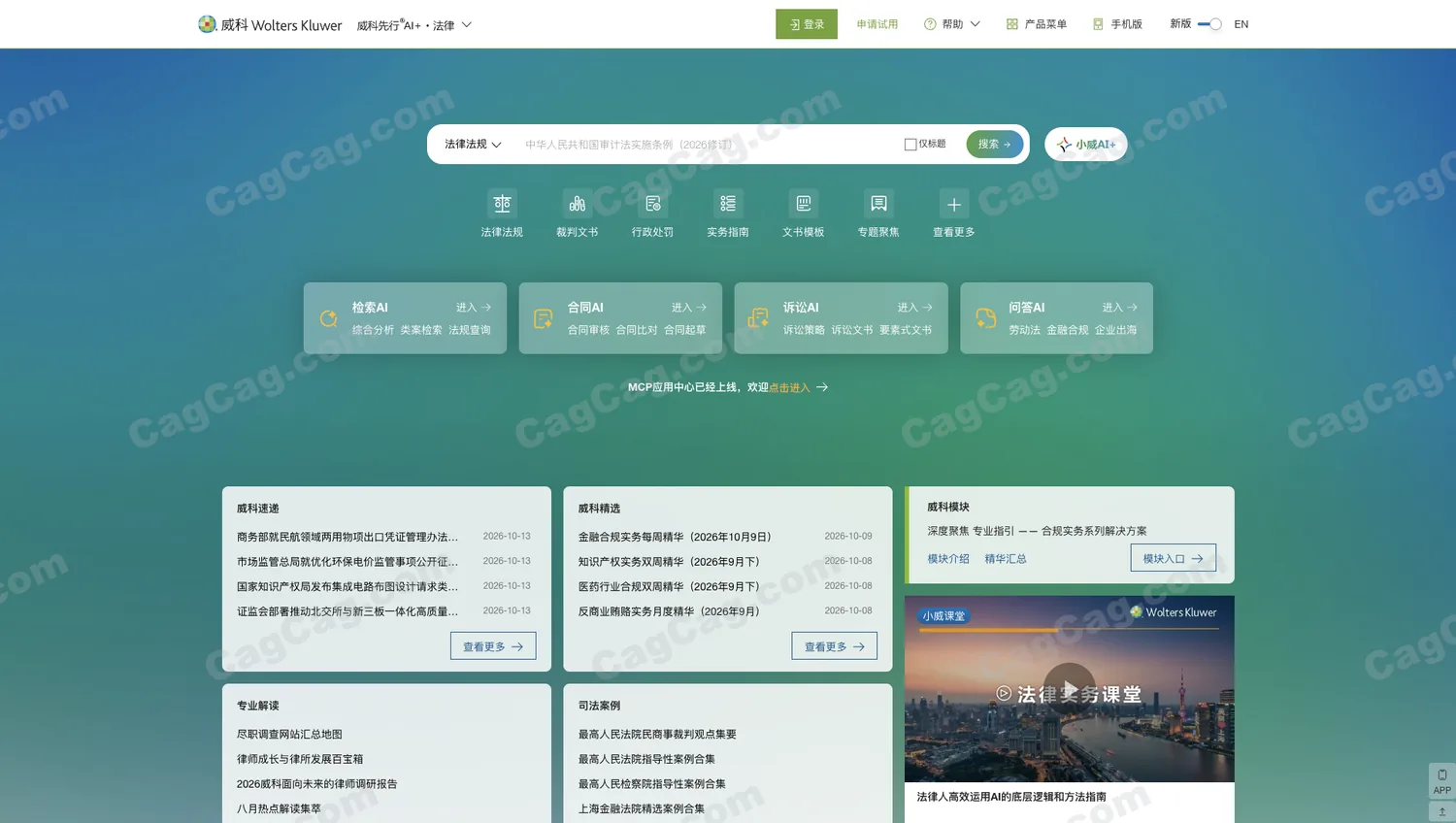
Task: Open the 诉讼AI card icon
Action: click(x=758, y=318)
